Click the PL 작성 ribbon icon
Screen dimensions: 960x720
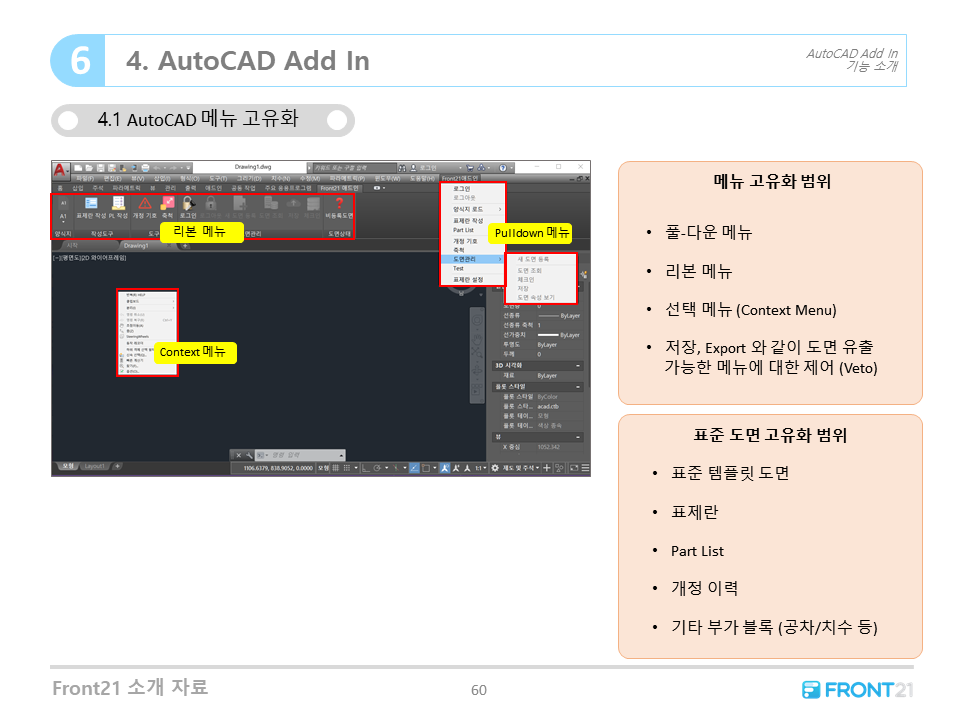pyautogui.click(x=118, y=203)
